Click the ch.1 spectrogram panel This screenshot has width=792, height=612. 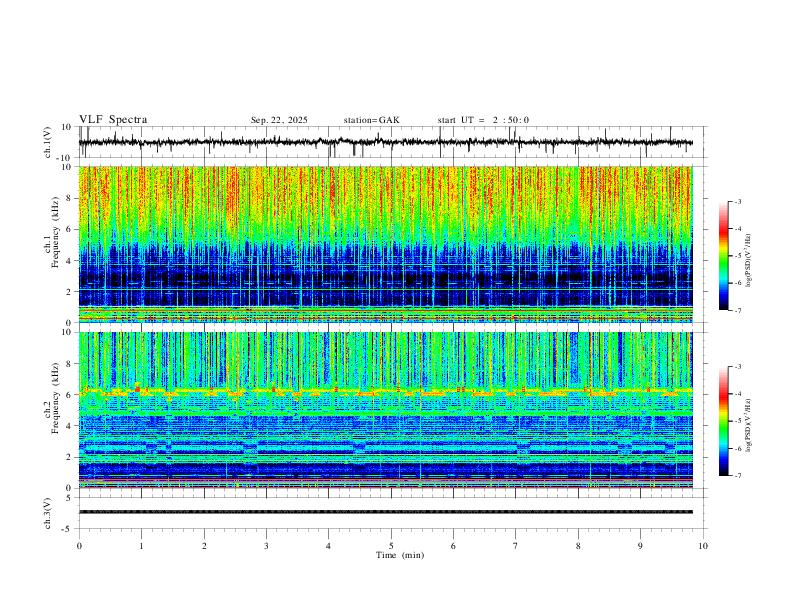pyautogui.click(x=385, y=244)
